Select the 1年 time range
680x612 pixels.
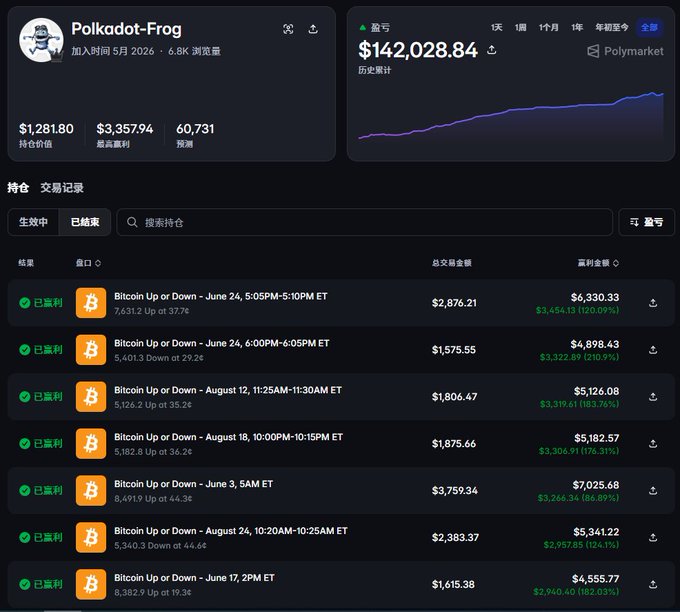577,27
